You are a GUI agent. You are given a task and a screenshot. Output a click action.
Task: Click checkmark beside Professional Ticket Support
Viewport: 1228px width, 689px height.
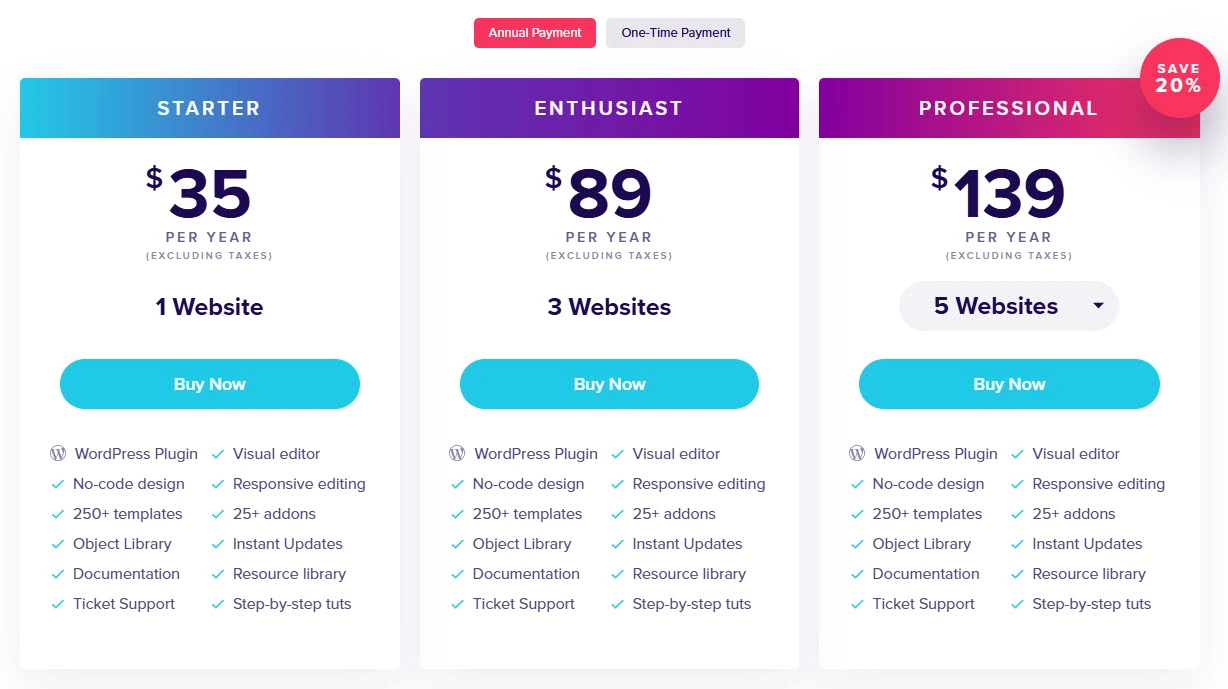[857, 604]
